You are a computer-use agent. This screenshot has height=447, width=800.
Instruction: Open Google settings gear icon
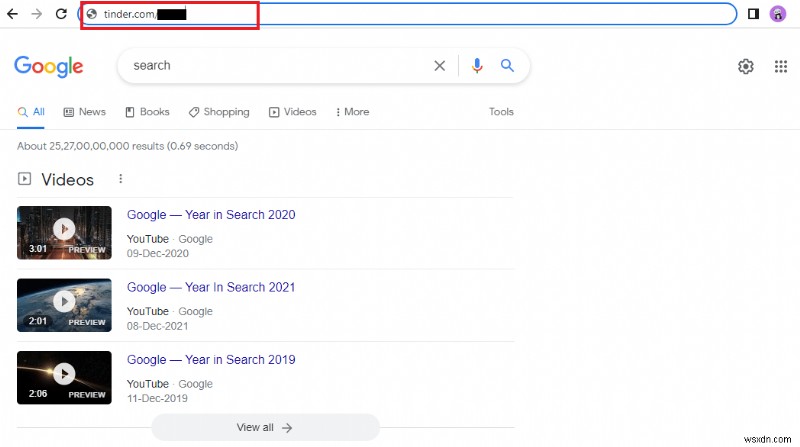coord(745,66)
